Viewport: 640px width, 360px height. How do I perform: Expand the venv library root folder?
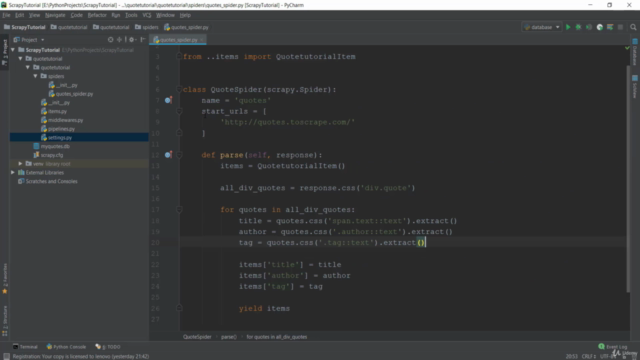[20, 164]
